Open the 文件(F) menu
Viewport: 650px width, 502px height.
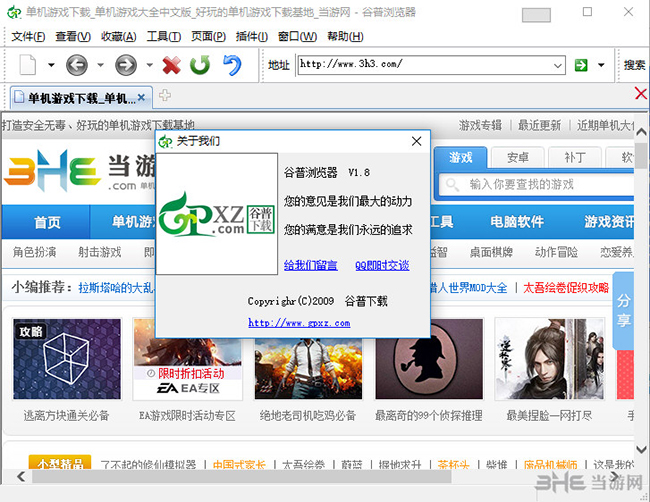(28, 36)
